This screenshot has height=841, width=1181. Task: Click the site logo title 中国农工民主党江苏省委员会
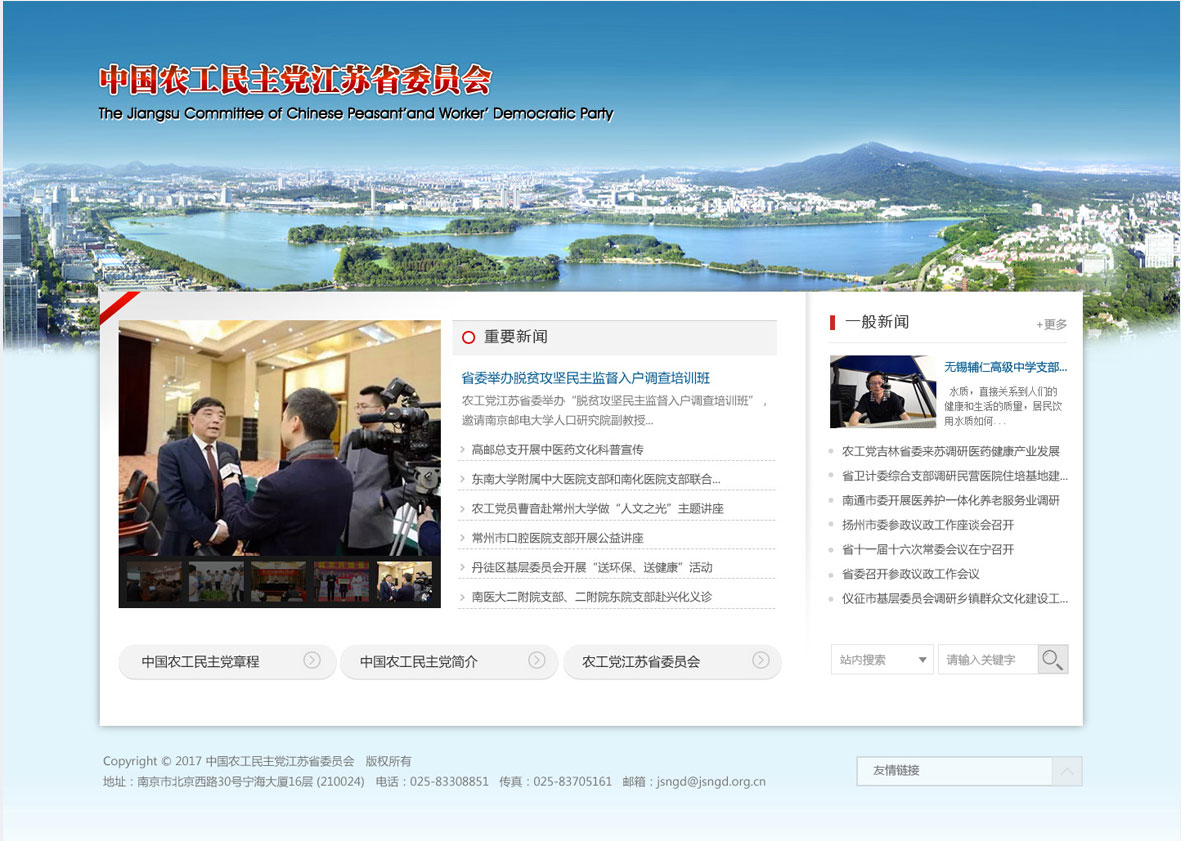pyautogui.click(x=295, y=80)
